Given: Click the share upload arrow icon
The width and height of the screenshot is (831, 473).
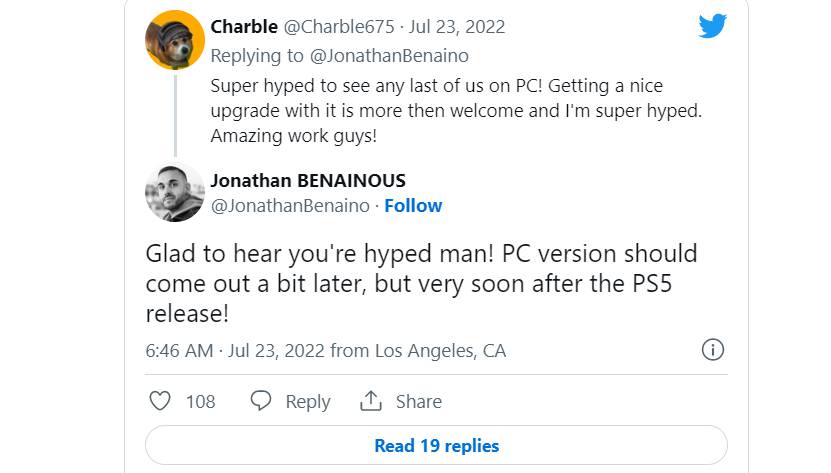Looking at the screenshot, I should pyautogui.click(x=372, y=401).
